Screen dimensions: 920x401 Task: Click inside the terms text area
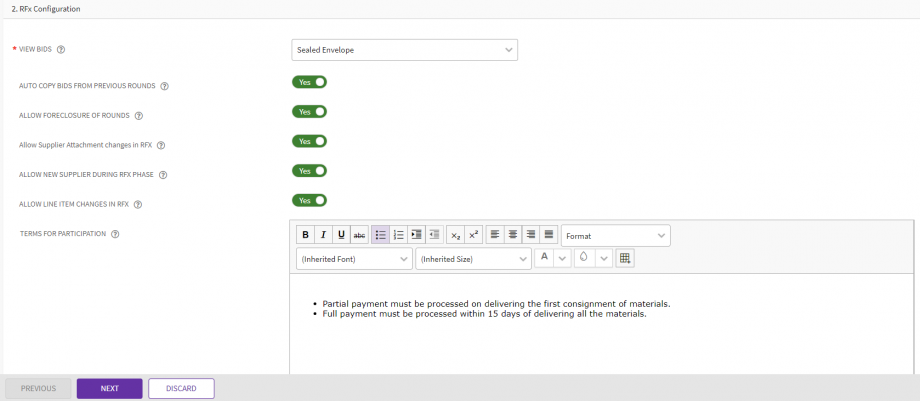tap(600, 340)
